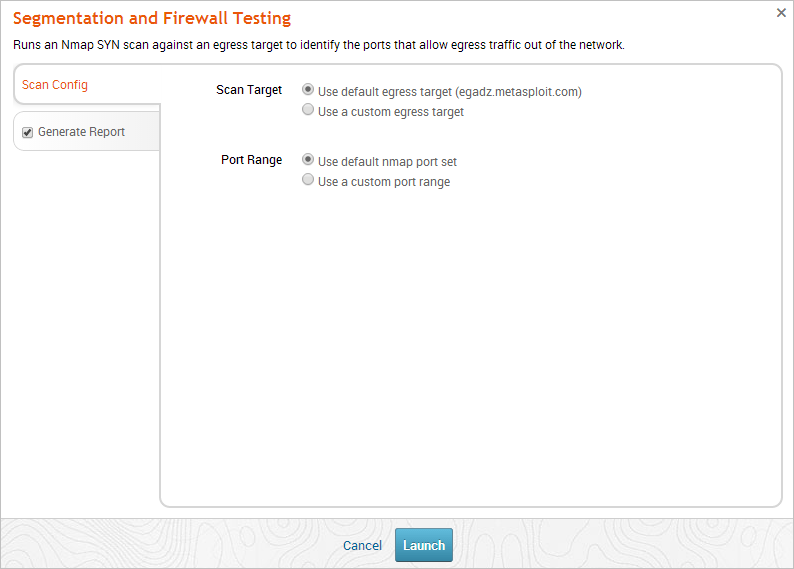Click the 'Use a custom egress target' label text

[x=391, y=112]
